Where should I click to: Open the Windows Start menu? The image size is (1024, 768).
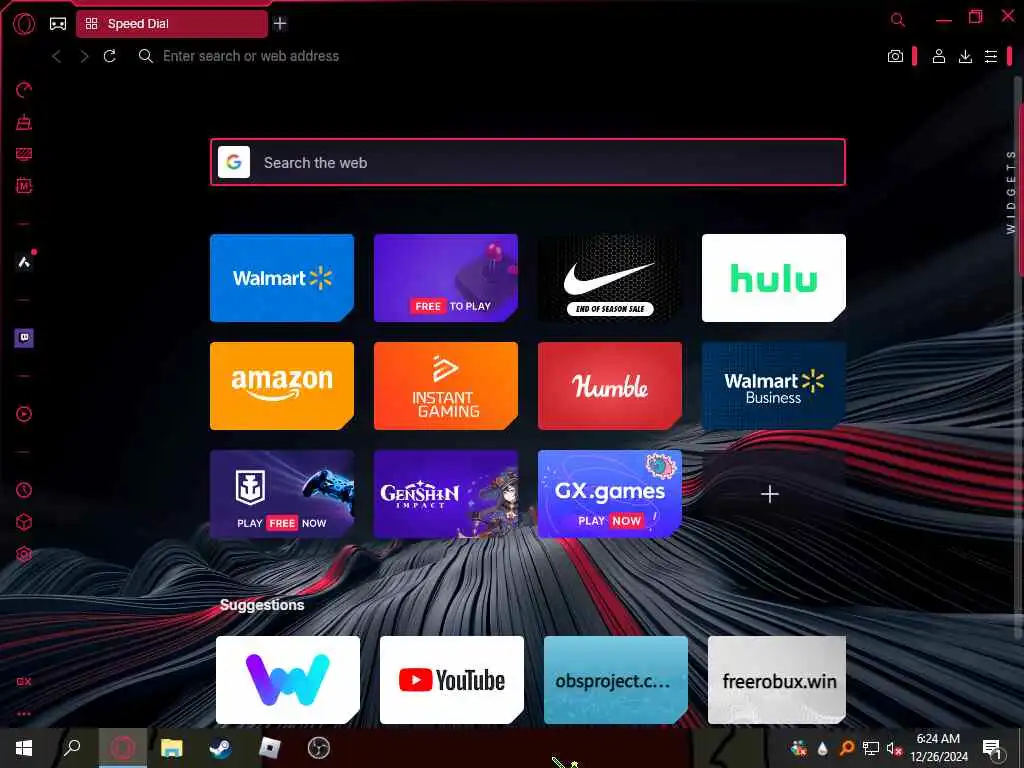(24, 748)
